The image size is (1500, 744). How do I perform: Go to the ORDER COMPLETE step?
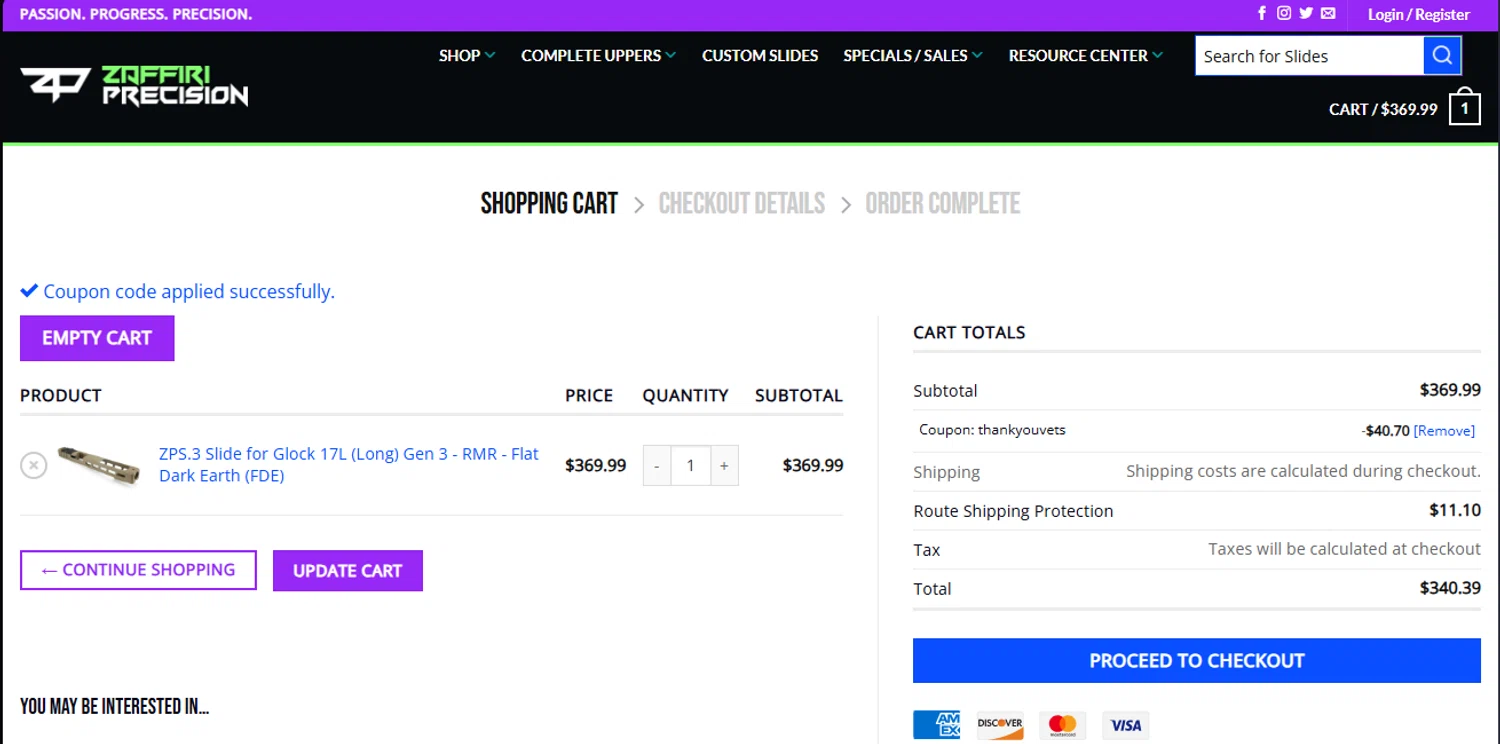click(x=943, y=204)
